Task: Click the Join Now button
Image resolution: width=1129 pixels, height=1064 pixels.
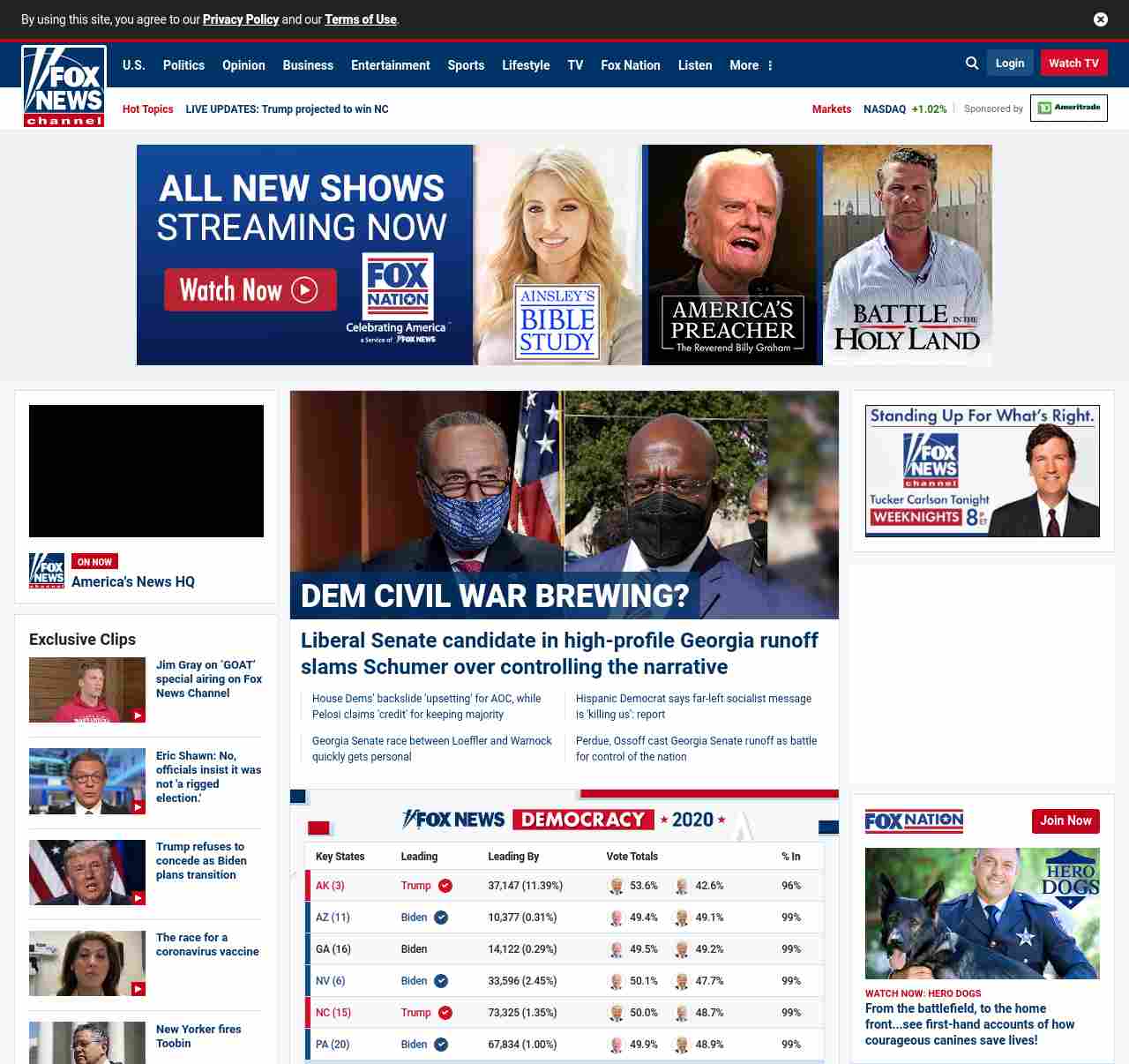Action: coord(1065,820)
